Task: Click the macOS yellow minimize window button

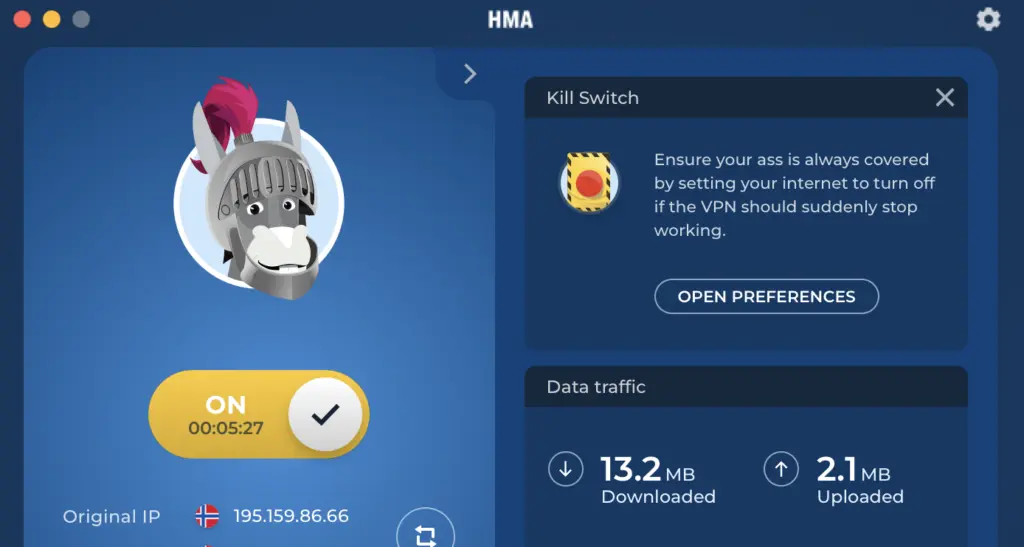Action: point(52,19)
